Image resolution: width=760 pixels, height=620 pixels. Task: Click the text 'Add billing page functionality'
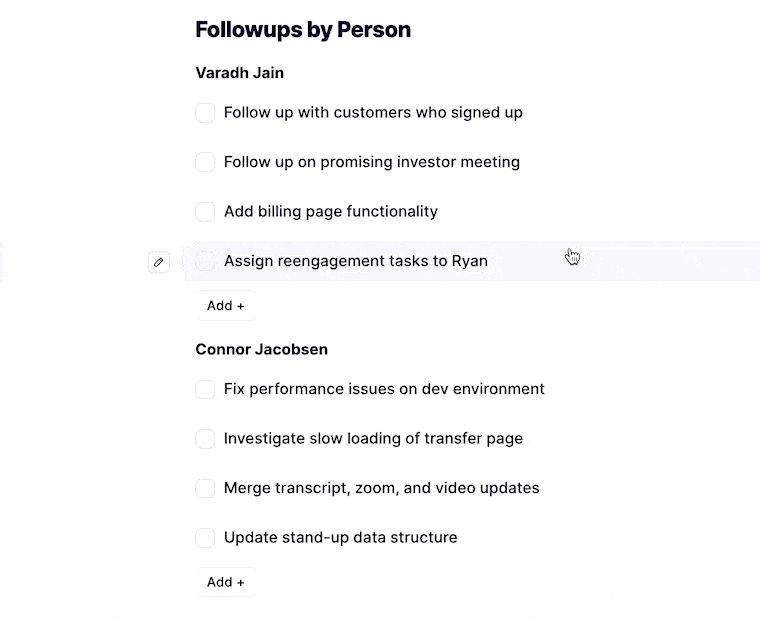(331, 212)
